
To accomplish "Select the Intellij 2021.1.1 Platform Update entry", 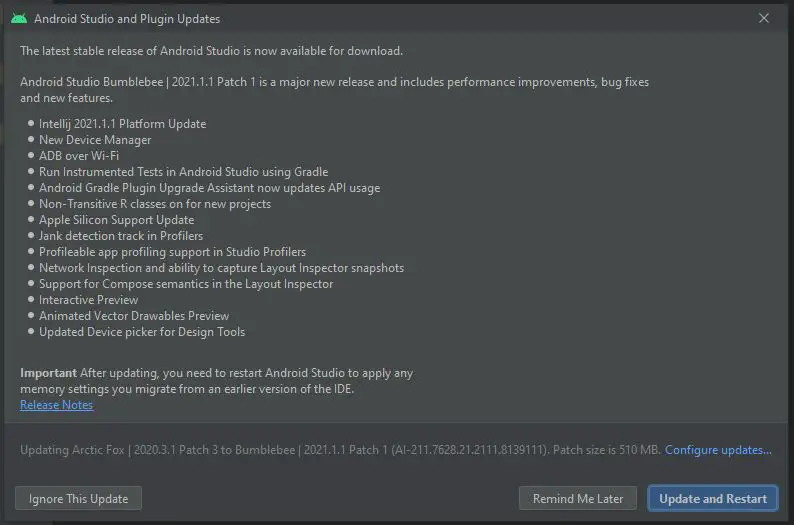I will tap(123, 124).
